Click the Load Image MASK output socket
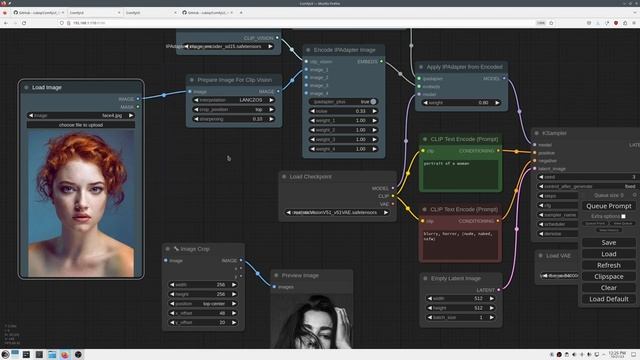 [x=138, y=107]
